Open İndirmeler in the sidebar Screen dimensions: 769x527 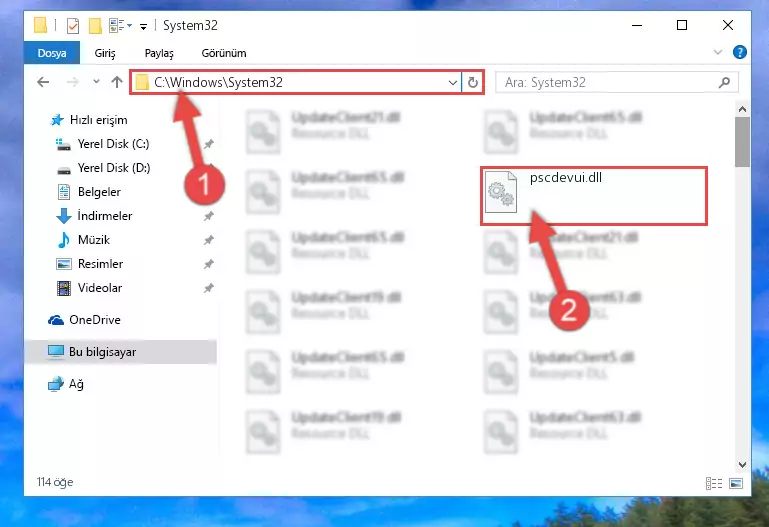click(x=94, y=216)
